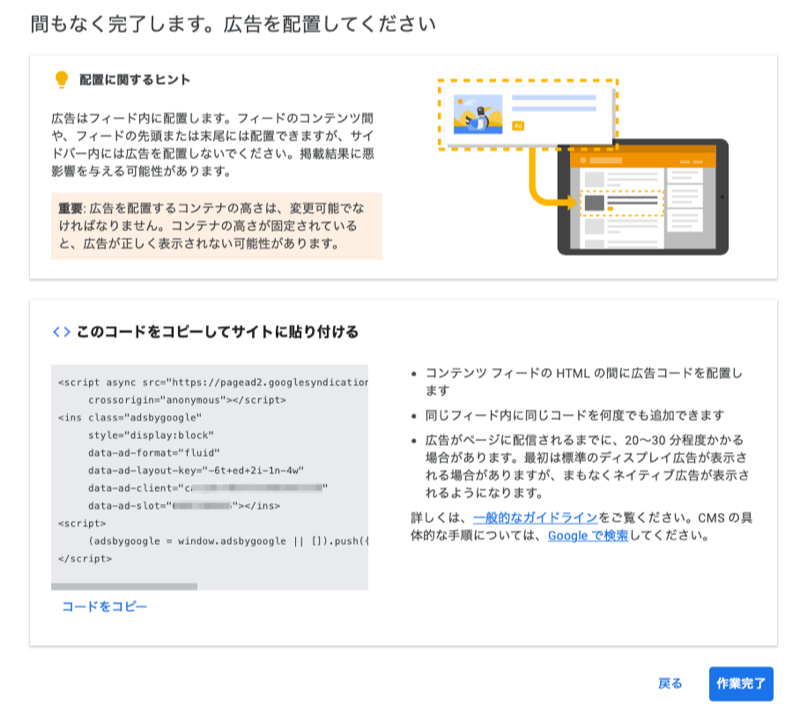Viewport: 800px width, 714px height.
Task: Click the bullet 同じフィード内に同じコード
Action: coord(574,415)
